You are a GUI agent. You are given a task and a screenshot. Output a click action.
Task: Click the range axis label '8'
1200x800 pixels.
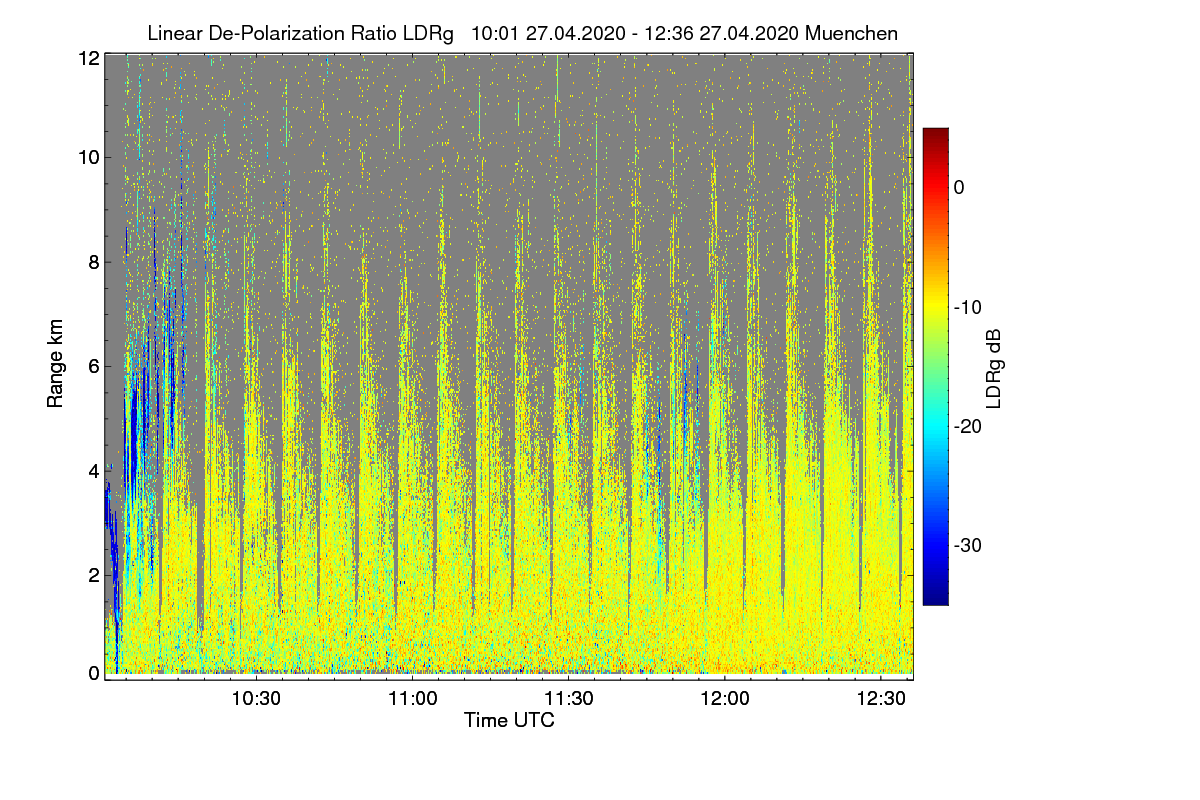point(94,262)
